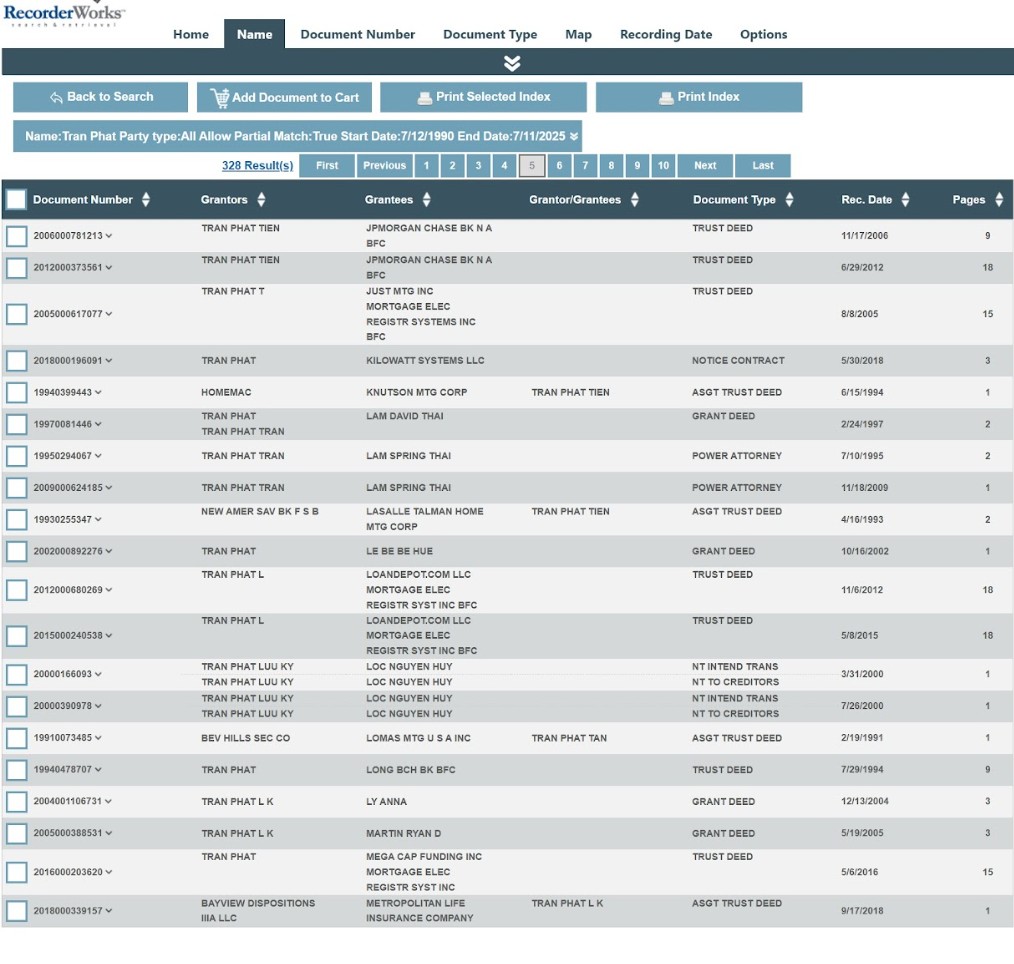Image resolution: width=1014 pixels, height=964 pixels.
Task: Tick the checkbox for document 2018000196091
Action: pos(16,361)
